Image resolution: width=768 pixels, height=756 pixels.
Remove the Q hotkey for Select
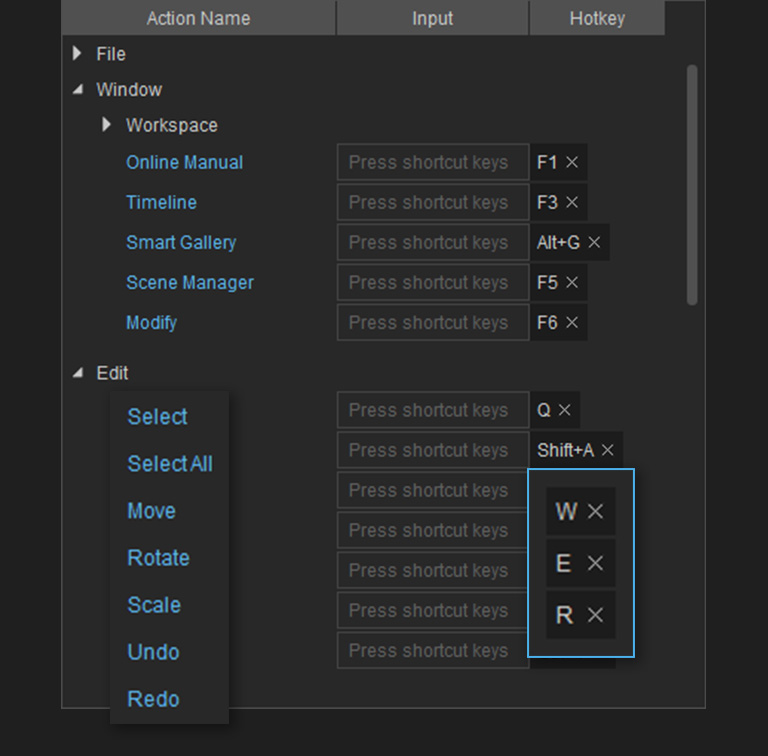tap(565, 410)
